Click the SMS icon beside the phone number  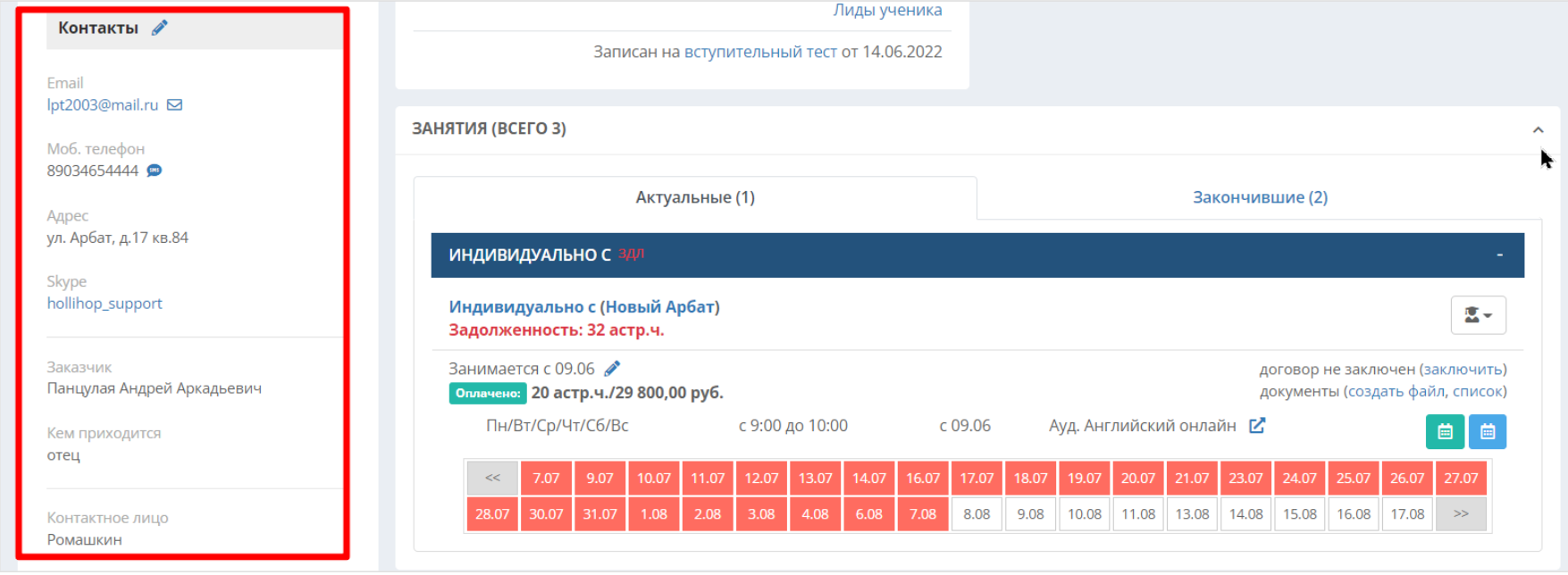(x=154, y=171)
